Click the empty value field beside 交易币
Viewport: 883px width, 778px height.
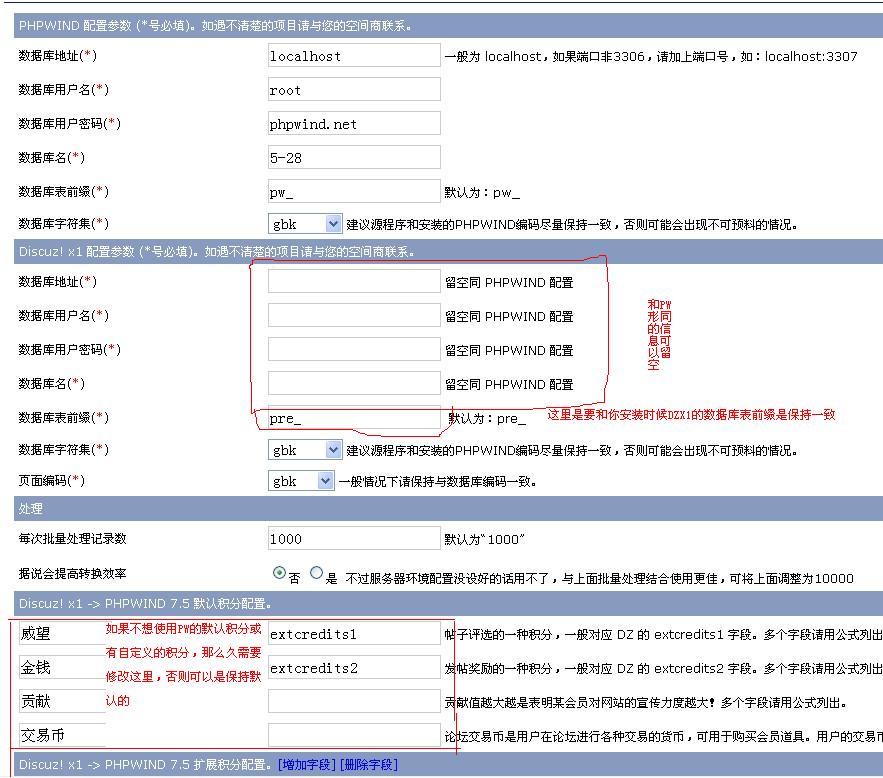(354, 735)
